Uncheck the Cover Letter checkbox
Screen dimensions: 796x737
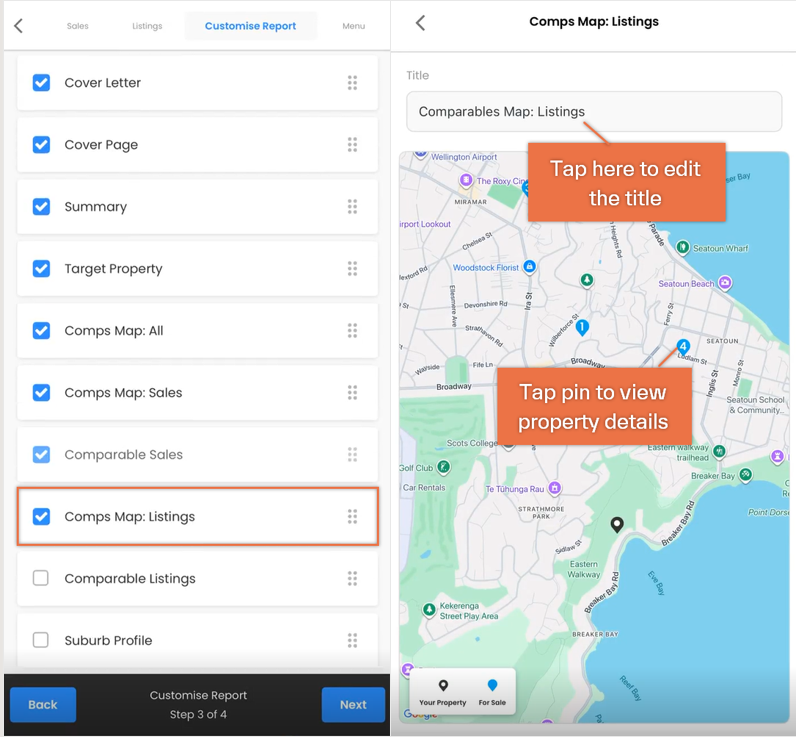[41, 83]
